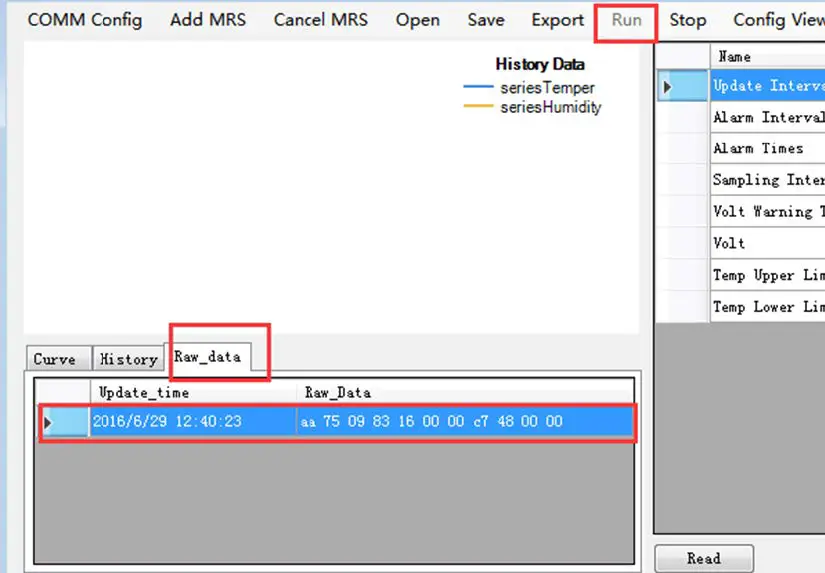This screenshot has height=573, width=825.
Task: Open the Config View menu item
Action: (x=779, y=20)
